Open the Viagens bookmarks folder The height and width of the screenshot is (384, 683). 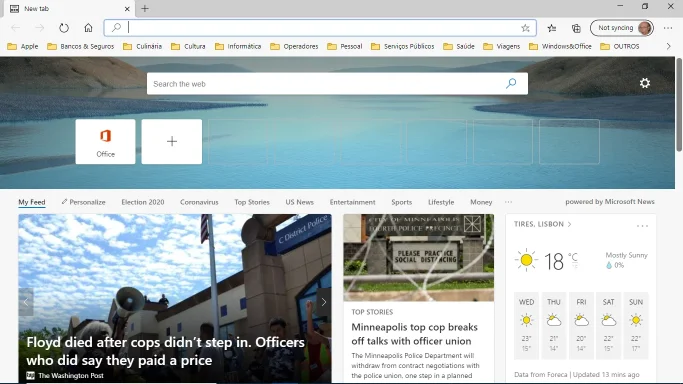click(502, 46)
